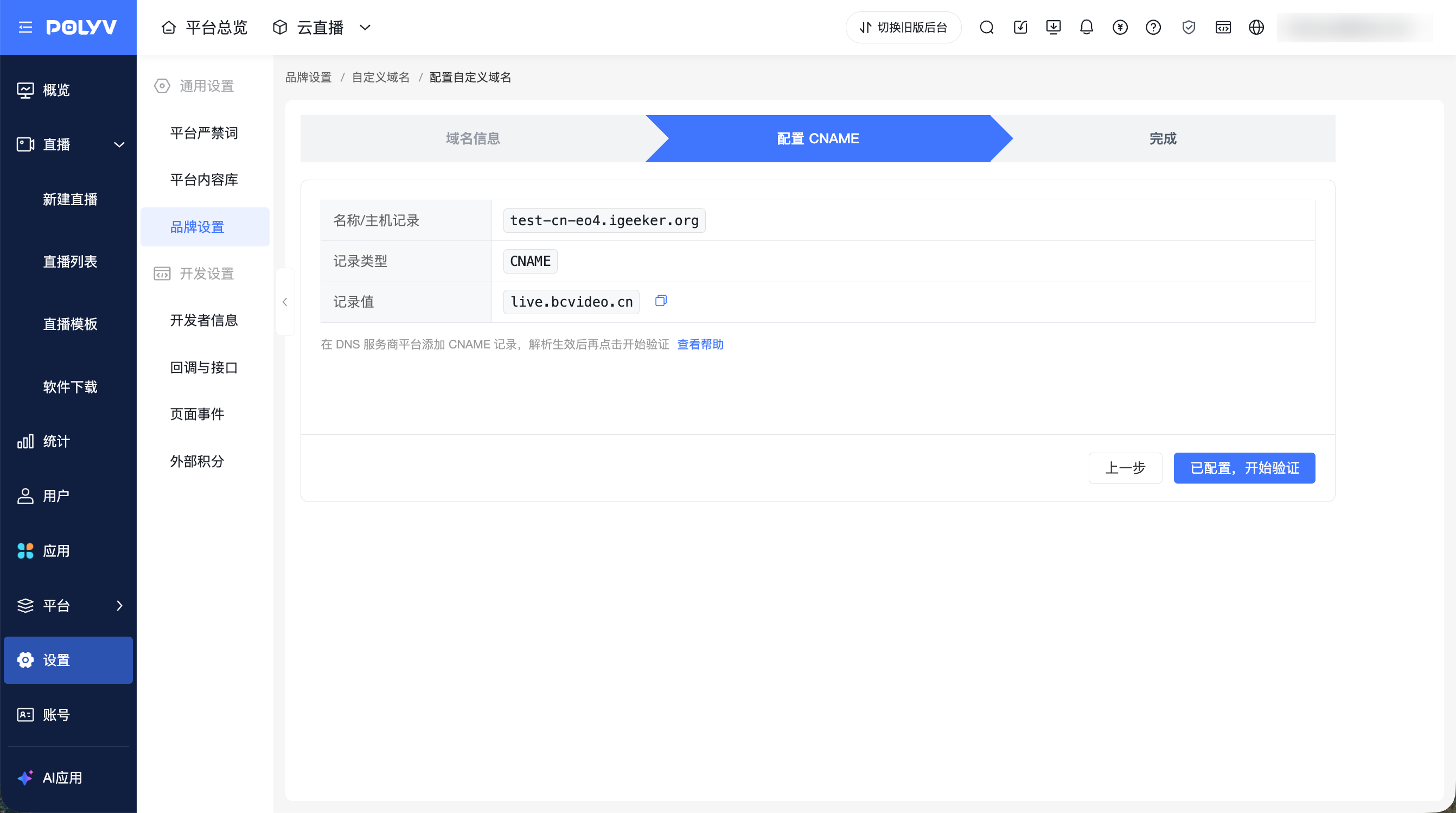This screenshot has width=1456, height=813.
Task: Open AI应用 in the sidebar
Action: pyautogui.click(x=68, y=777)
